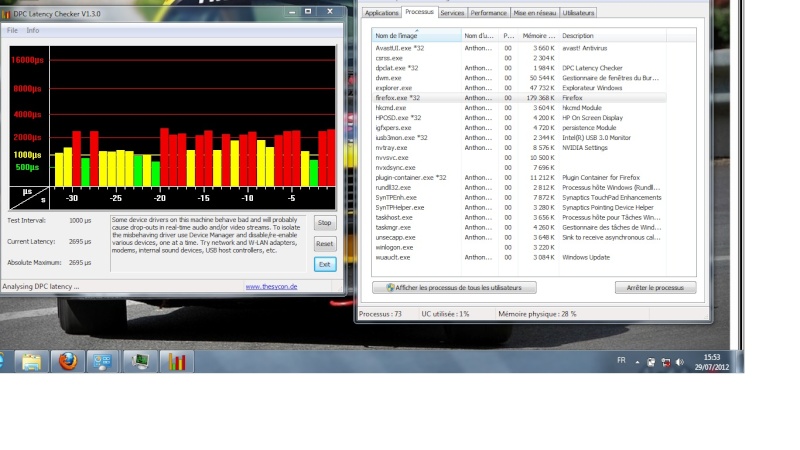Sort by Nom de l'image column

416,36
